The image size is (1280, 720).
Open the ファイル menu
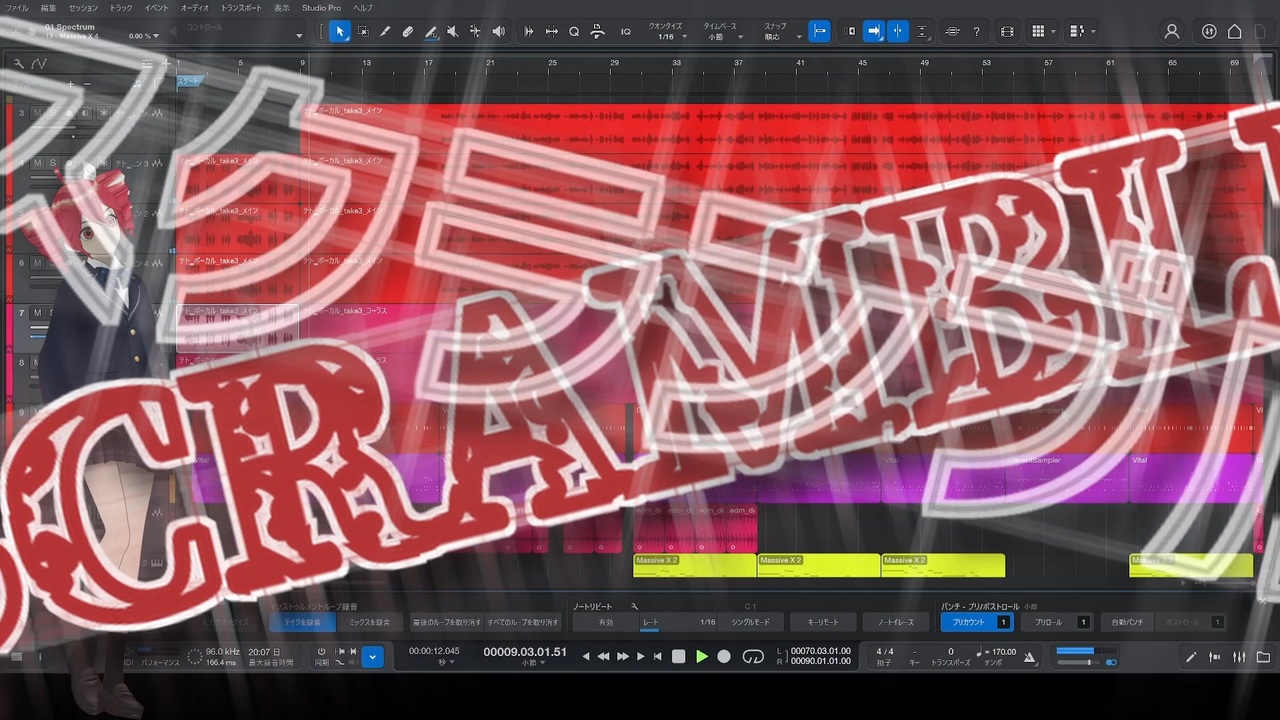(x=17, y=7)
